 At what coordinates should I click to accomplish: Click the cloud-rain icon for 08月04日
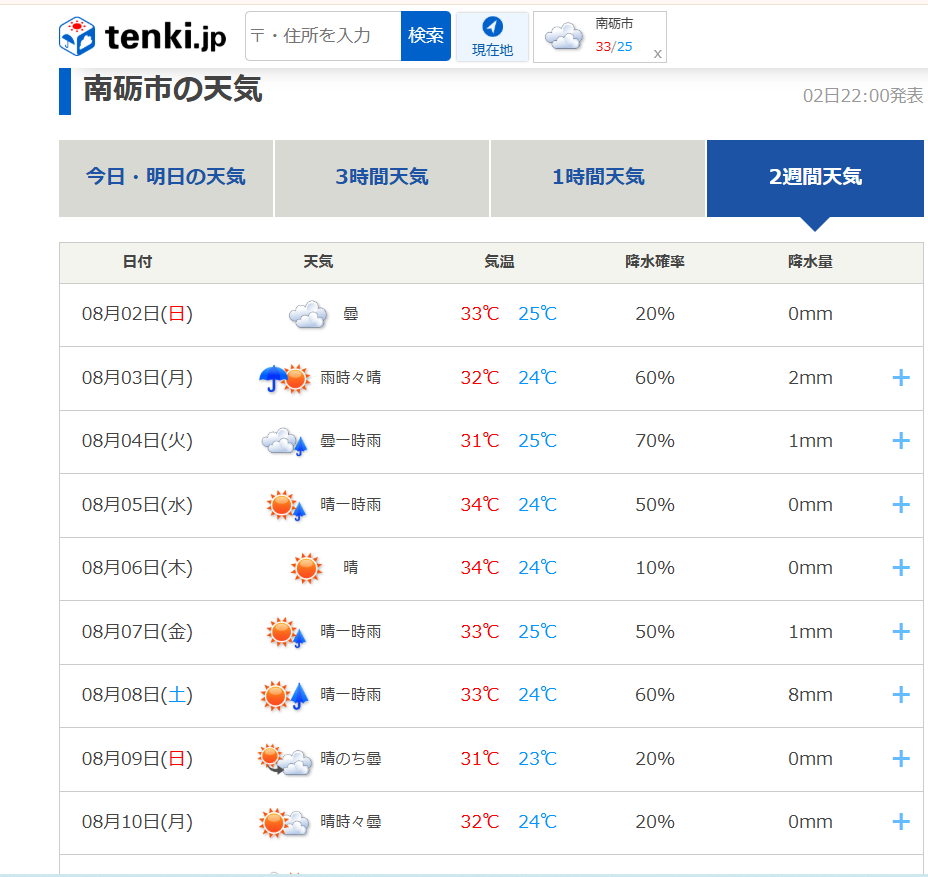click(285, 441)
